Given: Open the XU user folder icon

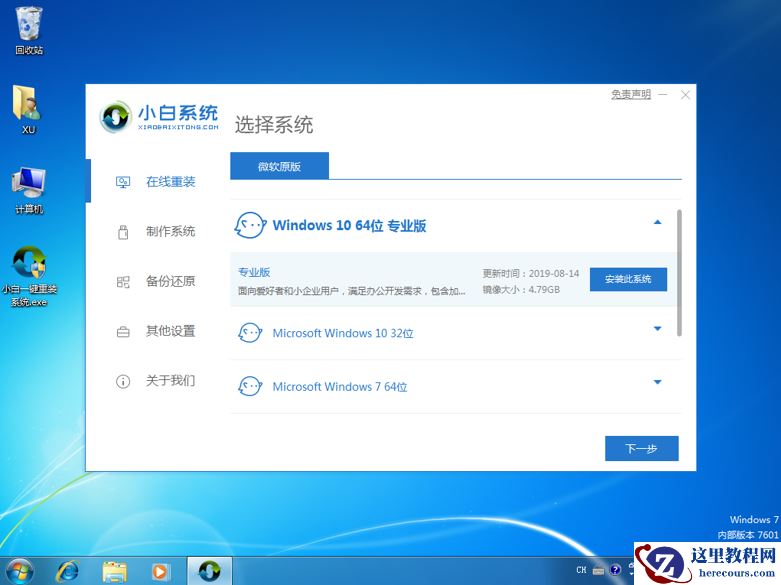Looking at the screenshot, I should [x=28, y=109].
